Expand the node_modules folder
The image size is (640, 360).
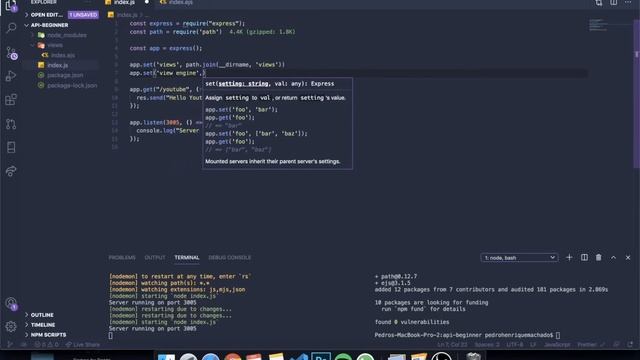pyautogui.click(x=61, y=35)
